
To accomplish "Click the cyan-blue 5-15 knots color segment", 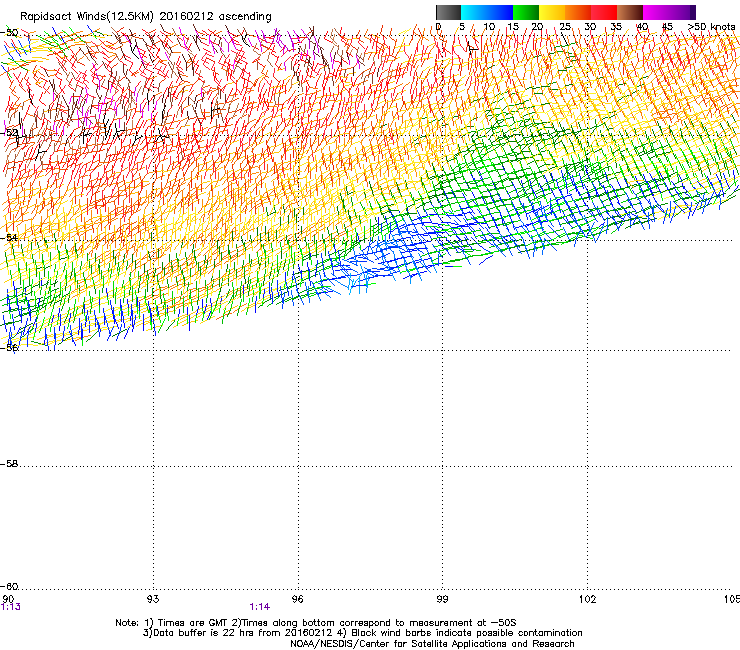I will (487, 12).
